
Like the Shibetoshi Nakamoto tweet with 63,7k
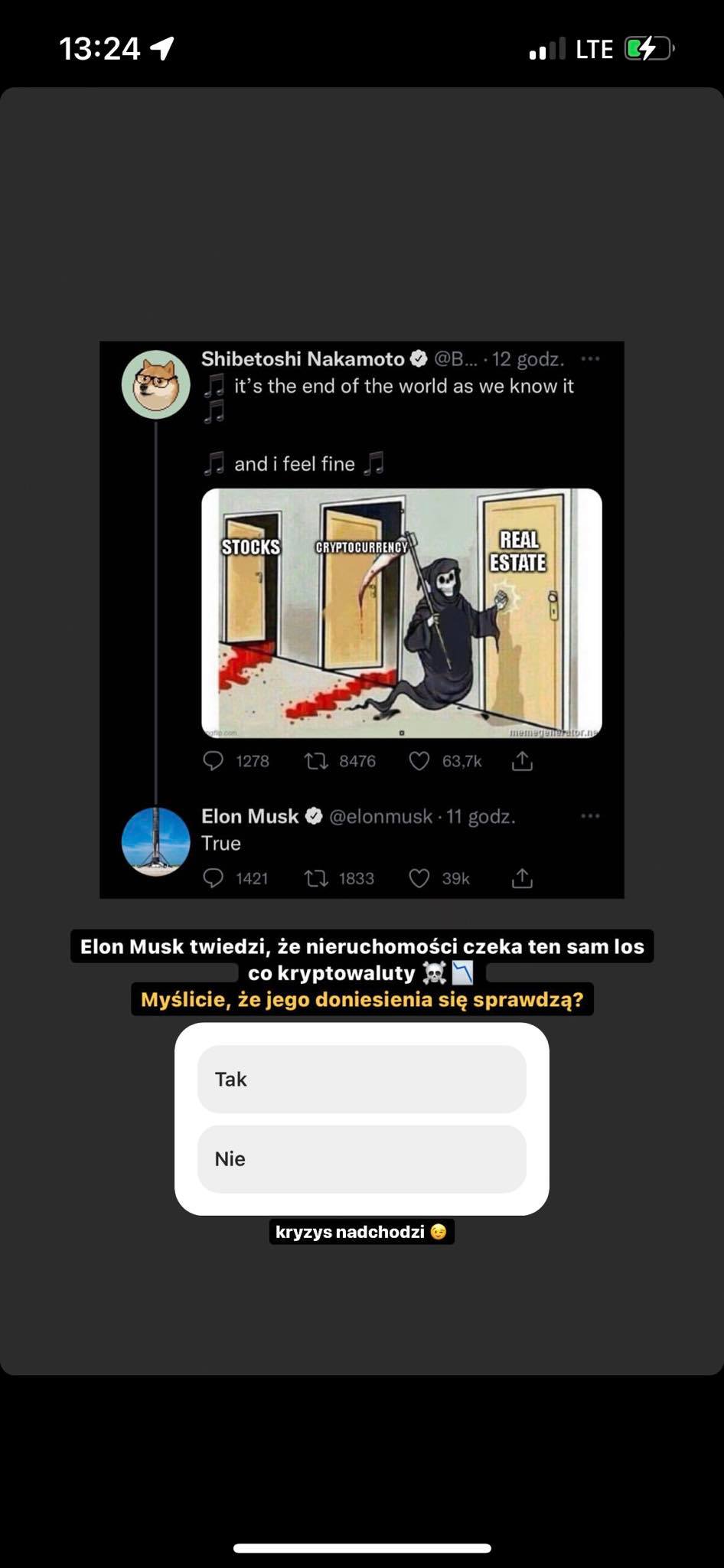[419, 760]
